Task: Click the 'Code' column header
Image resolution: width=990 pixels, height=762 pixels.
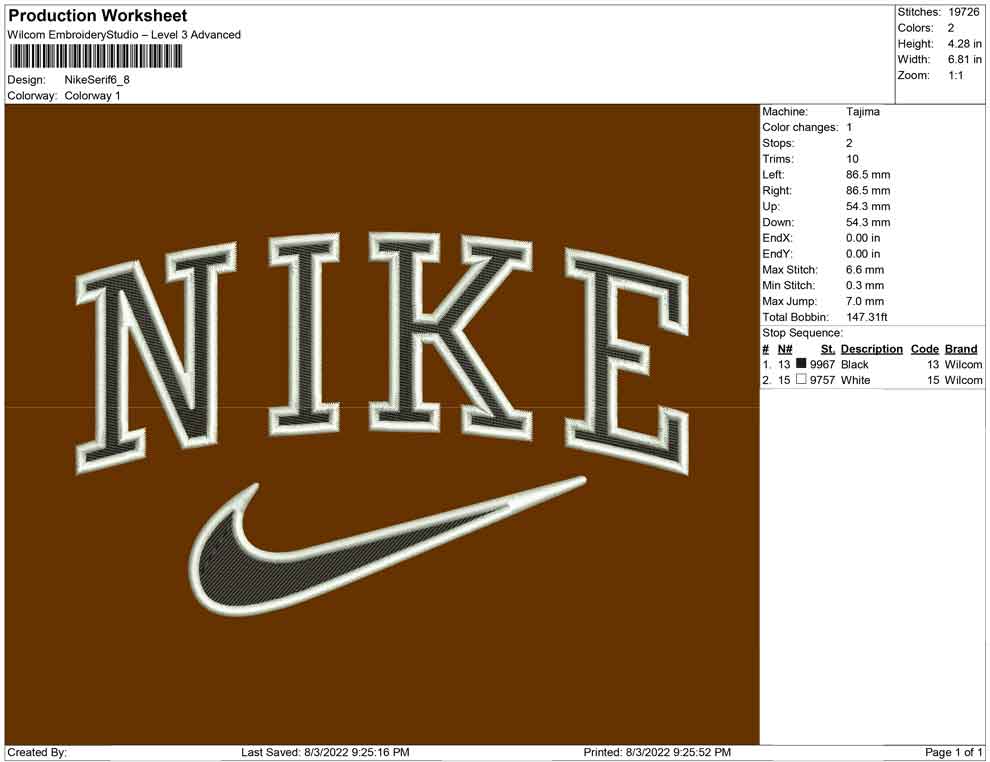Action: tap(924, 349)
